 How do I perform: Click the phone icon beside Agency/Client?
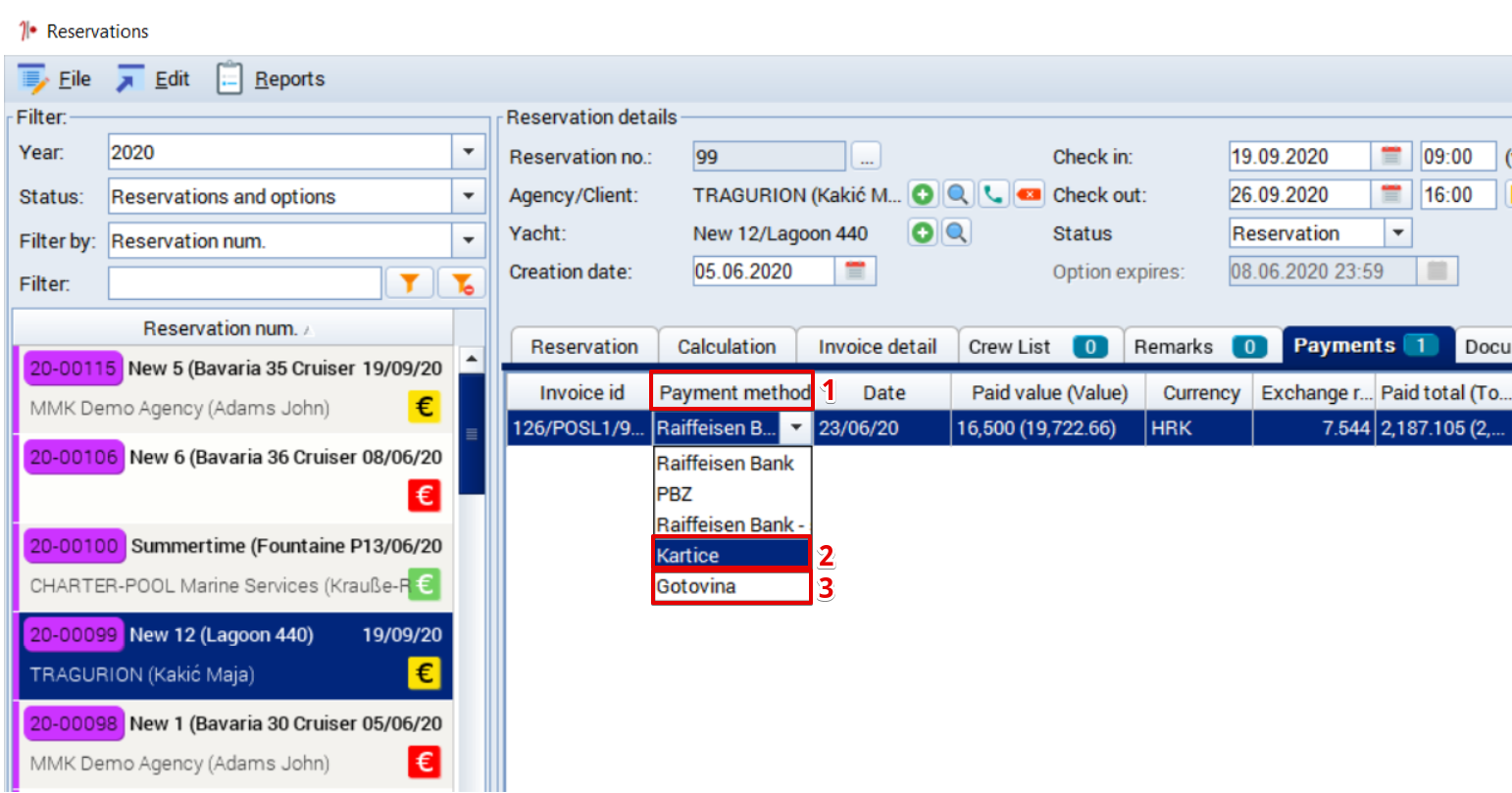coord(993,194)
